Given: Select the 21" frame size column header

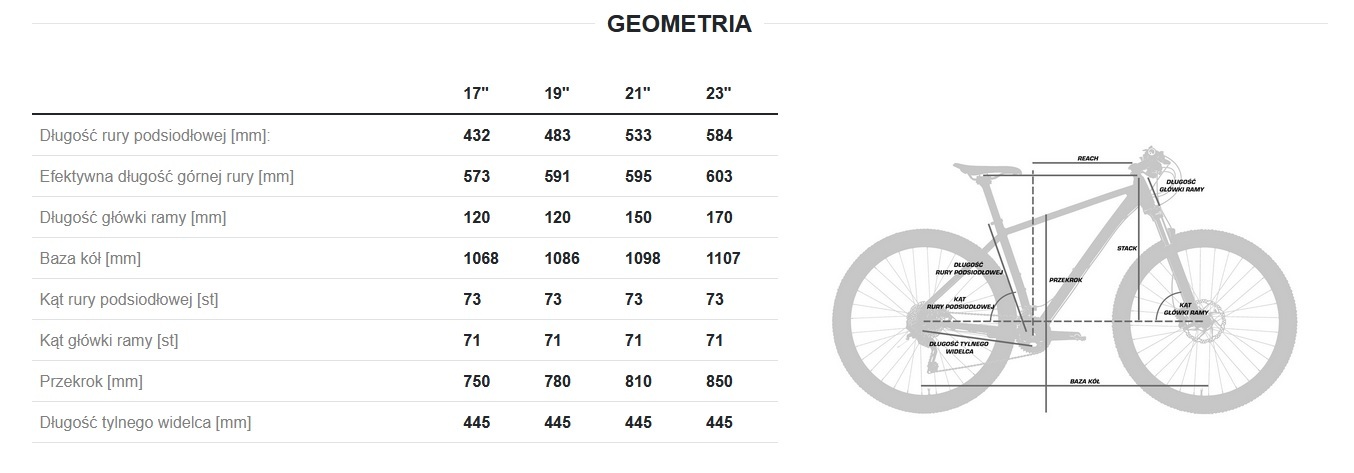Looking at the screenshot, I should [637, 94].
